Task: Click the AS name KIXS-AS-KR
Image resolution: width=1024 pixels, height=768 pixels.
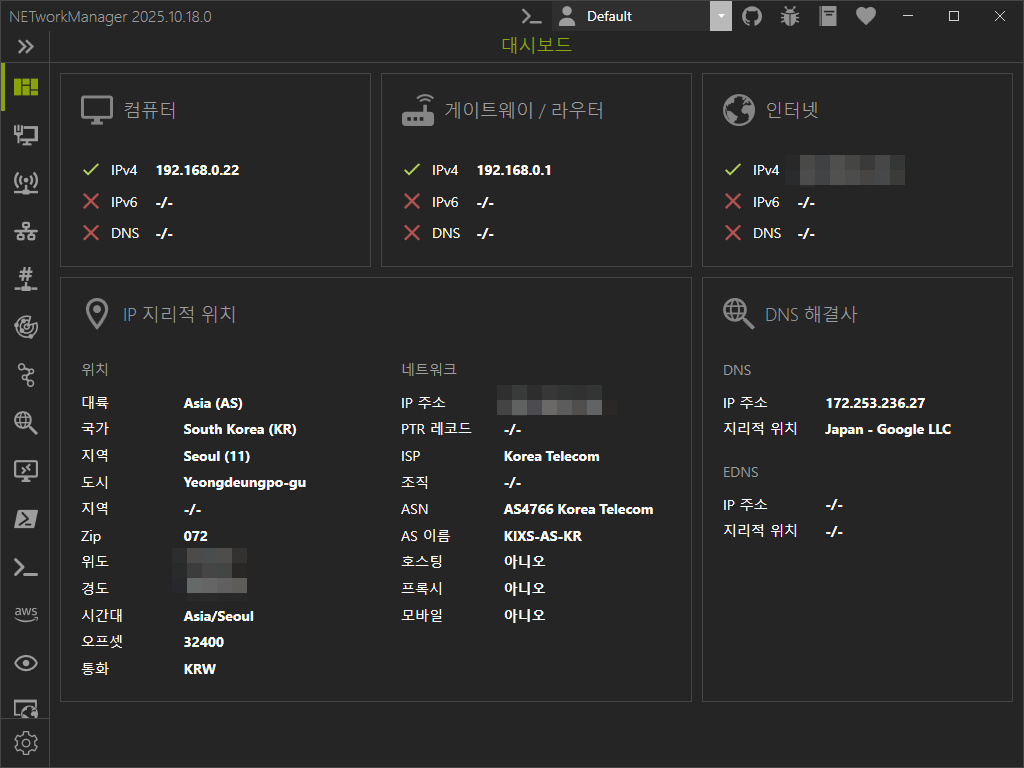Action: pos(543,536)
